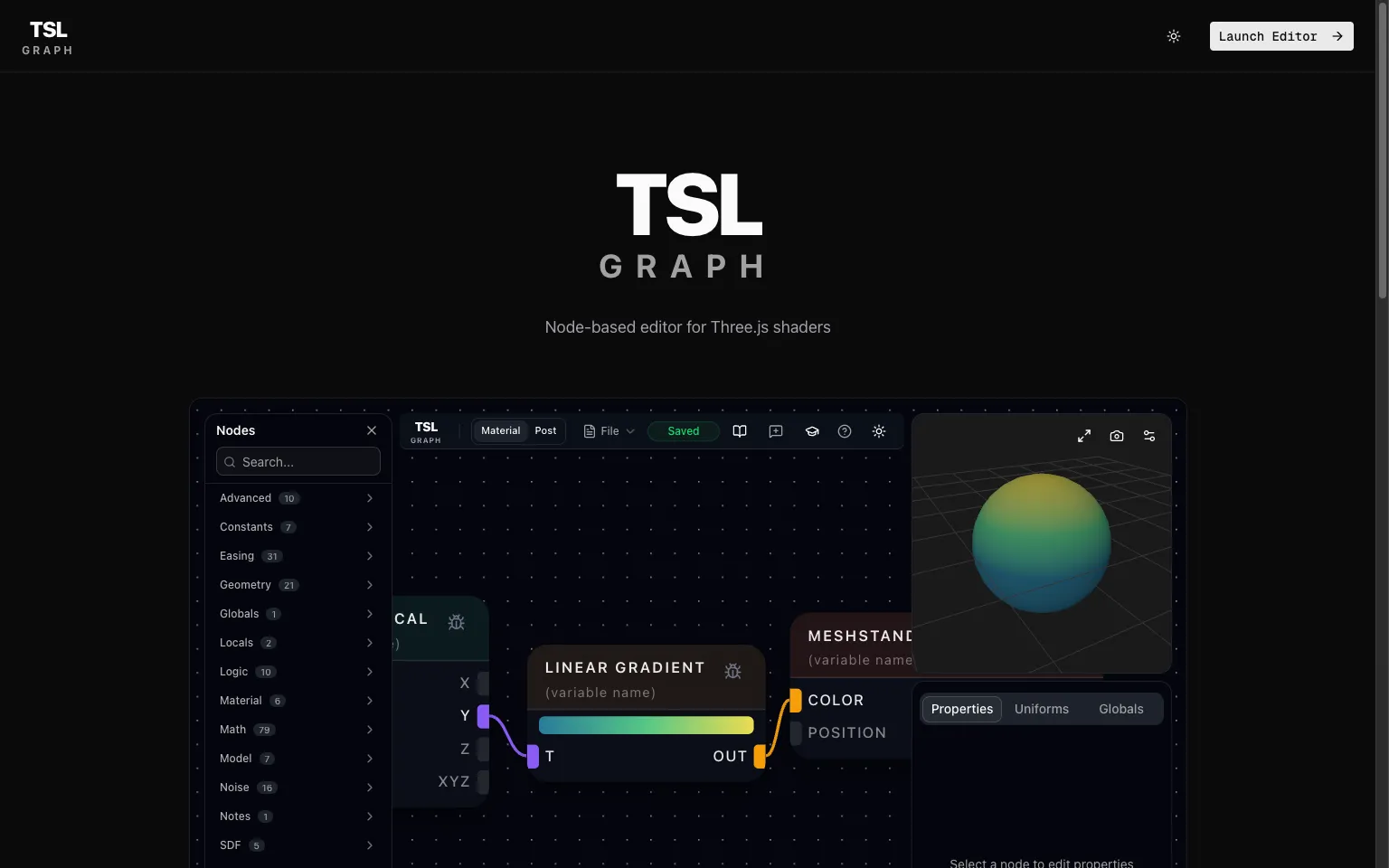This screenshot has width=1389, height=868.
Task: Click the Linear Gradient color bar
Action: pyautogui.click(x=646, y=725)
